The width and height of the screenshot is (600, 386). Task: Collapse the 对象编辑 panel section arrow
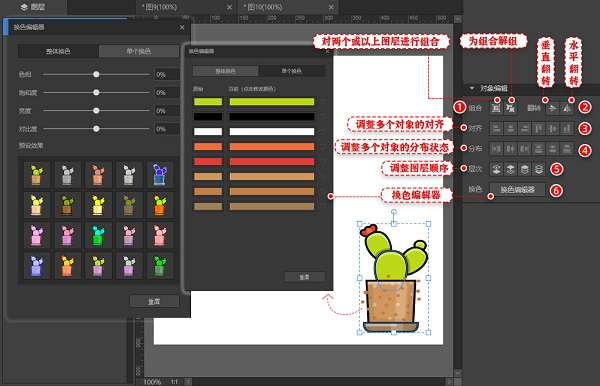click(x=472, y=88)
